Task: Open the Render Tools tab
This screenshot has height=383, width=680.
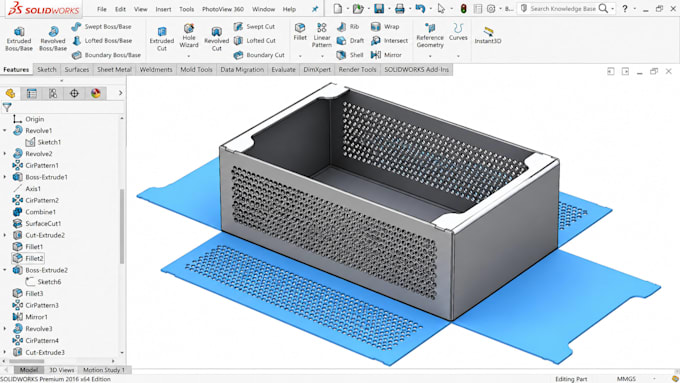Action: (x=357, y=69)
